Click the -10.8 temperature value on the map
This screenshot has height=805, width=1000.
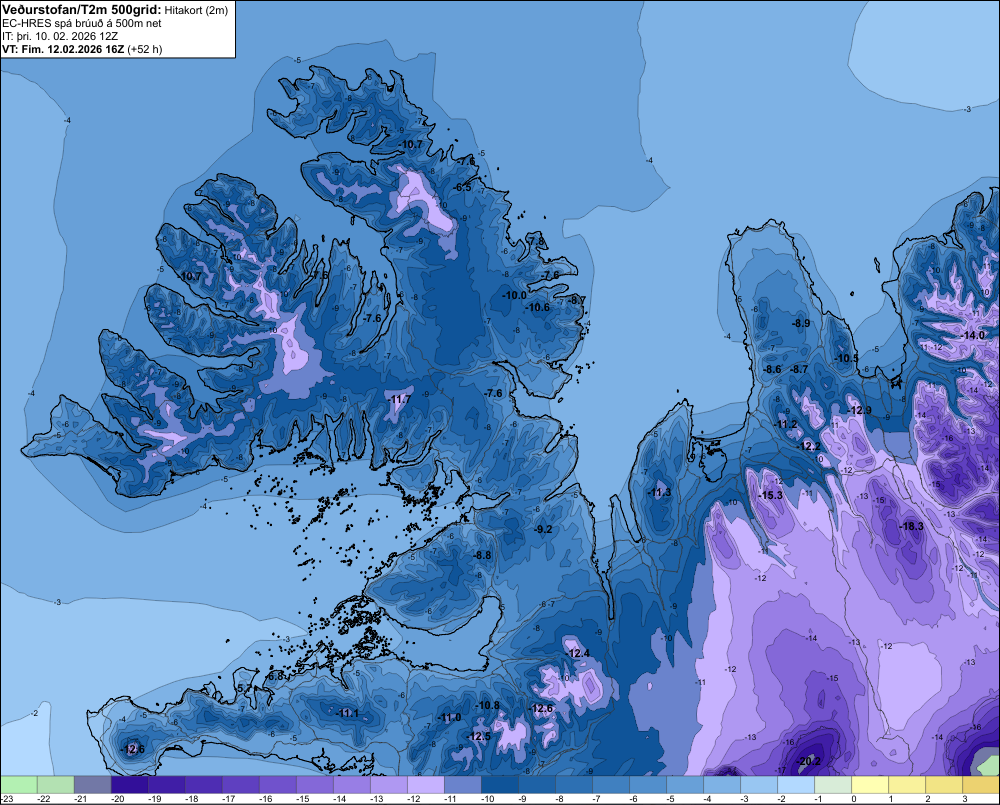coord(489,705)
